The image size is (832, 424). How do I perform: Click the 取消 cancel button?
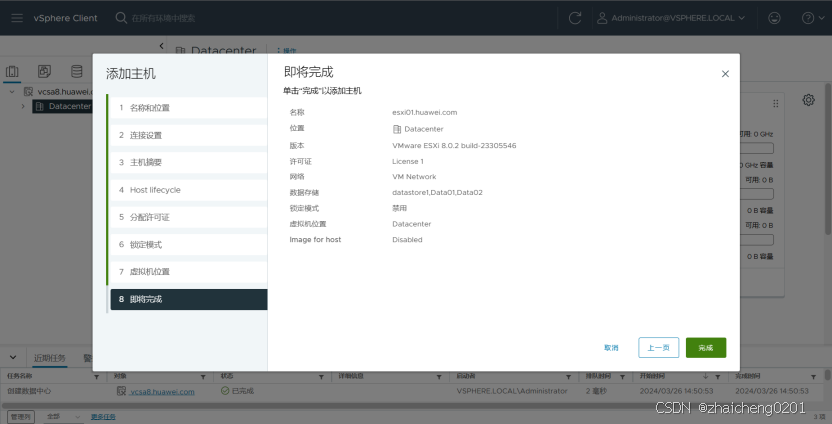[611, 348]
